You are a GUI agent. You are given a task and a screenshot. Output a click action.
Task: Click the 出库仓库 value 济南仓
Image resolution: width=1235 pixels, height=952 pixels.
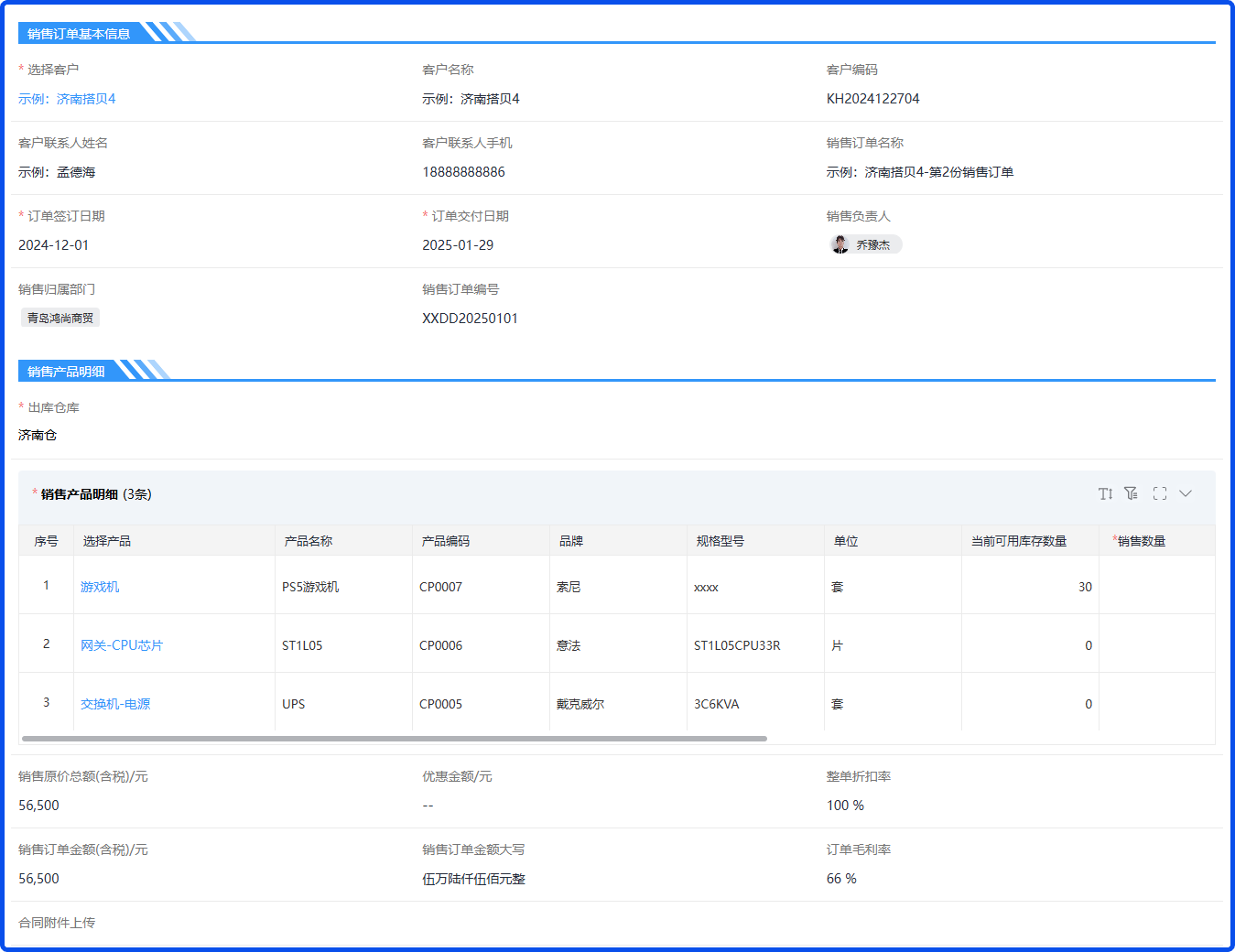point(38,436)
